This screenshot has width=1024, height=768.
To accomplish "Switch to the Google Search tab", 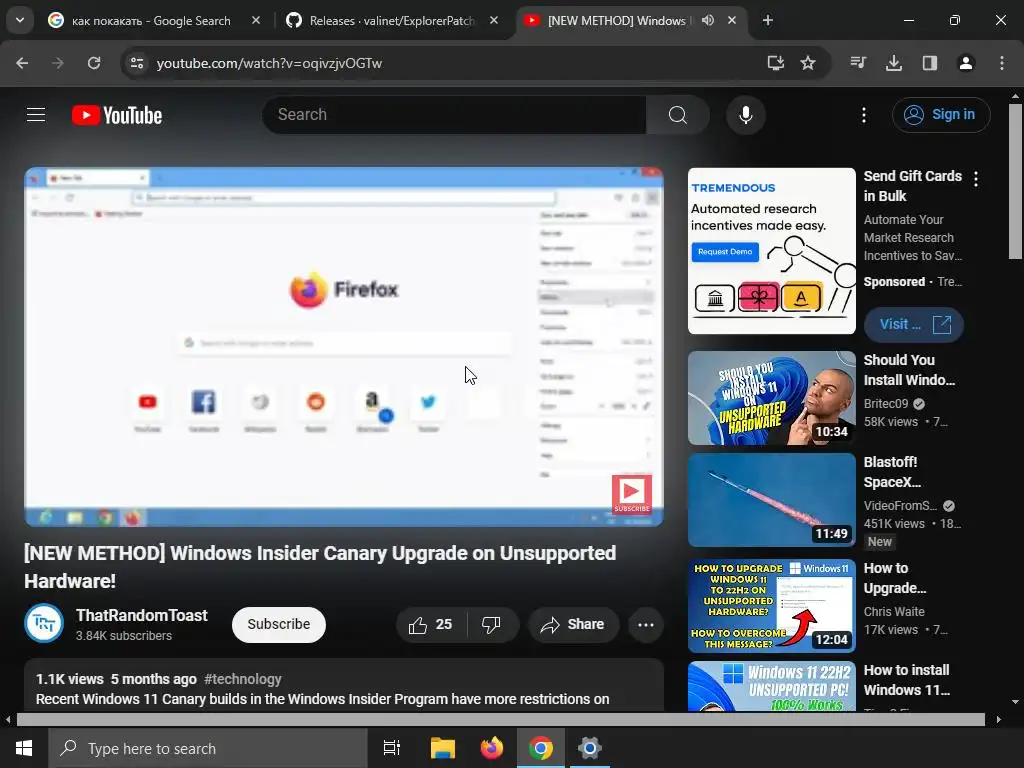I will [154, 21].
